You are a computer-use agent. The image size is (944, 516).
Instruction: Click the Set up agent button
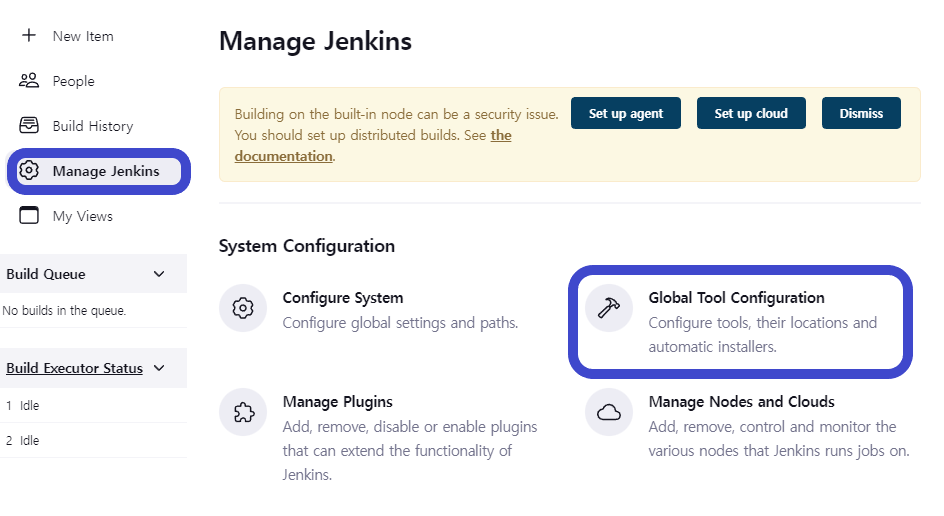(x=626, y=113)
